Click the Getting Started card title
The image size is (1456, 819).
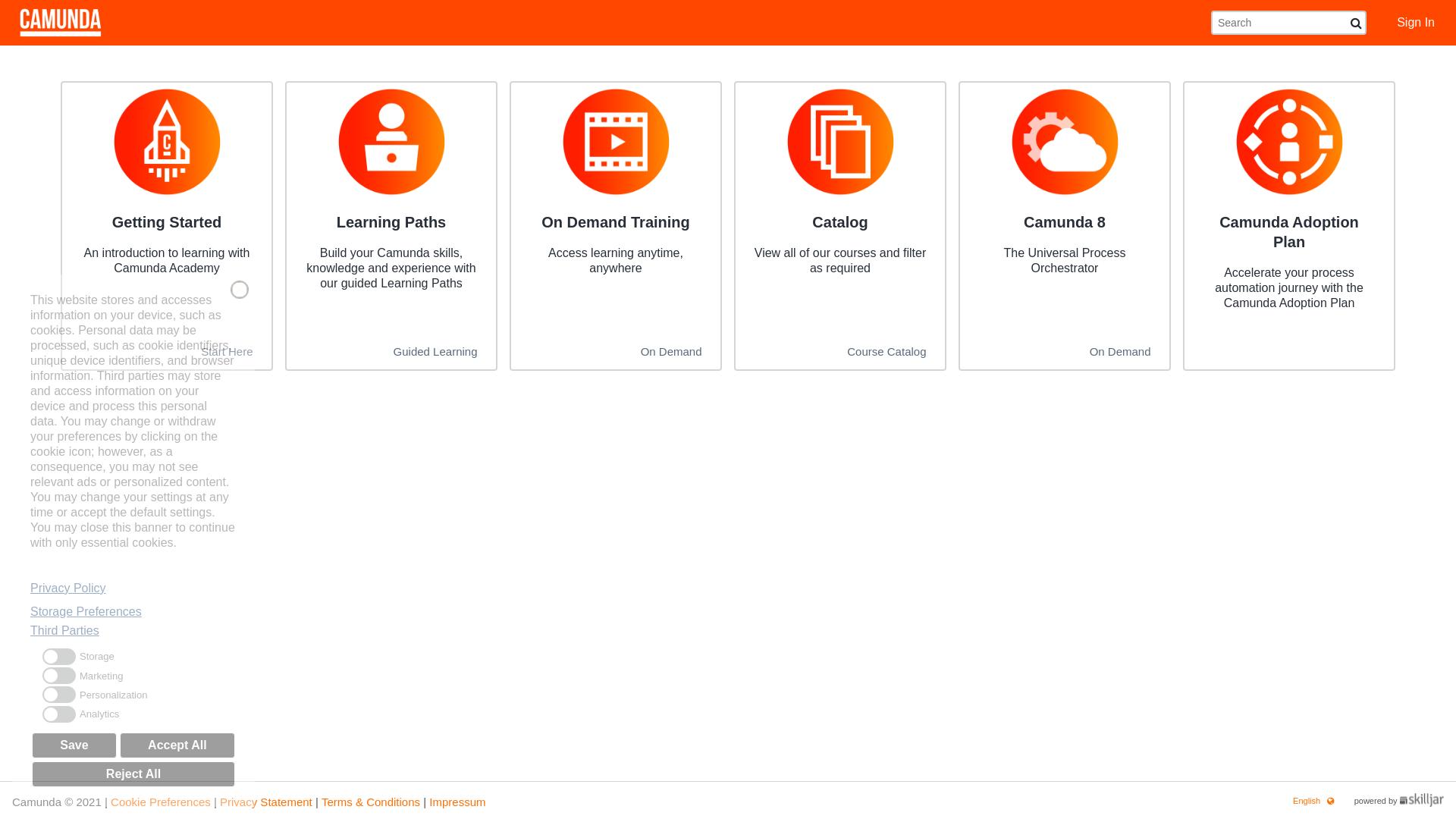coord(167,222)
